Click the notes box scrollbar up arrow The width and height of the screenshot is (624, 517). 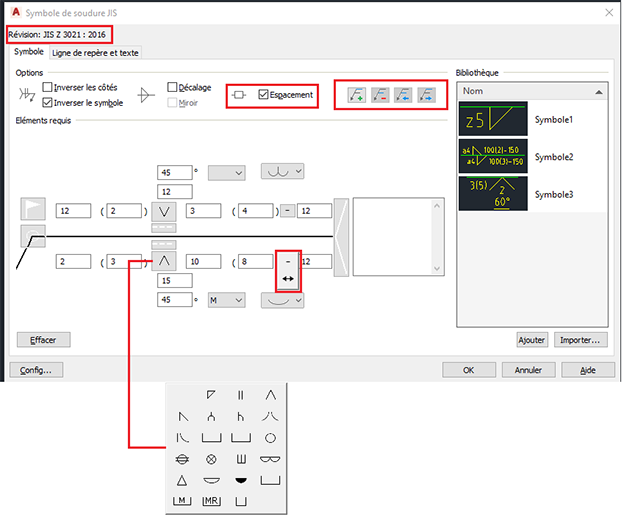tap(437, 206)
